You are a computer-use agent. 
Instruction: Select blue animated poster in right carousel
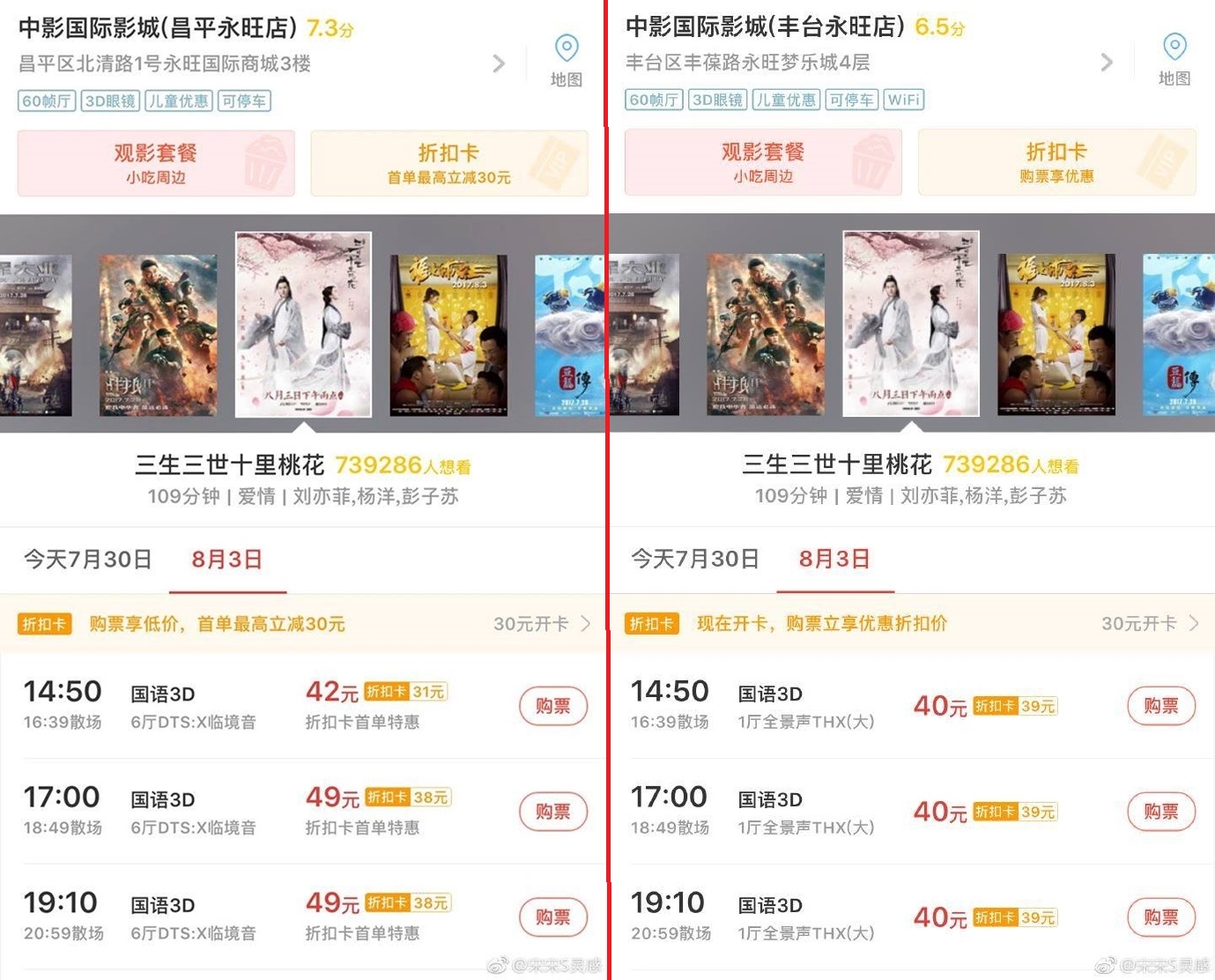[x=1178, y=334]
